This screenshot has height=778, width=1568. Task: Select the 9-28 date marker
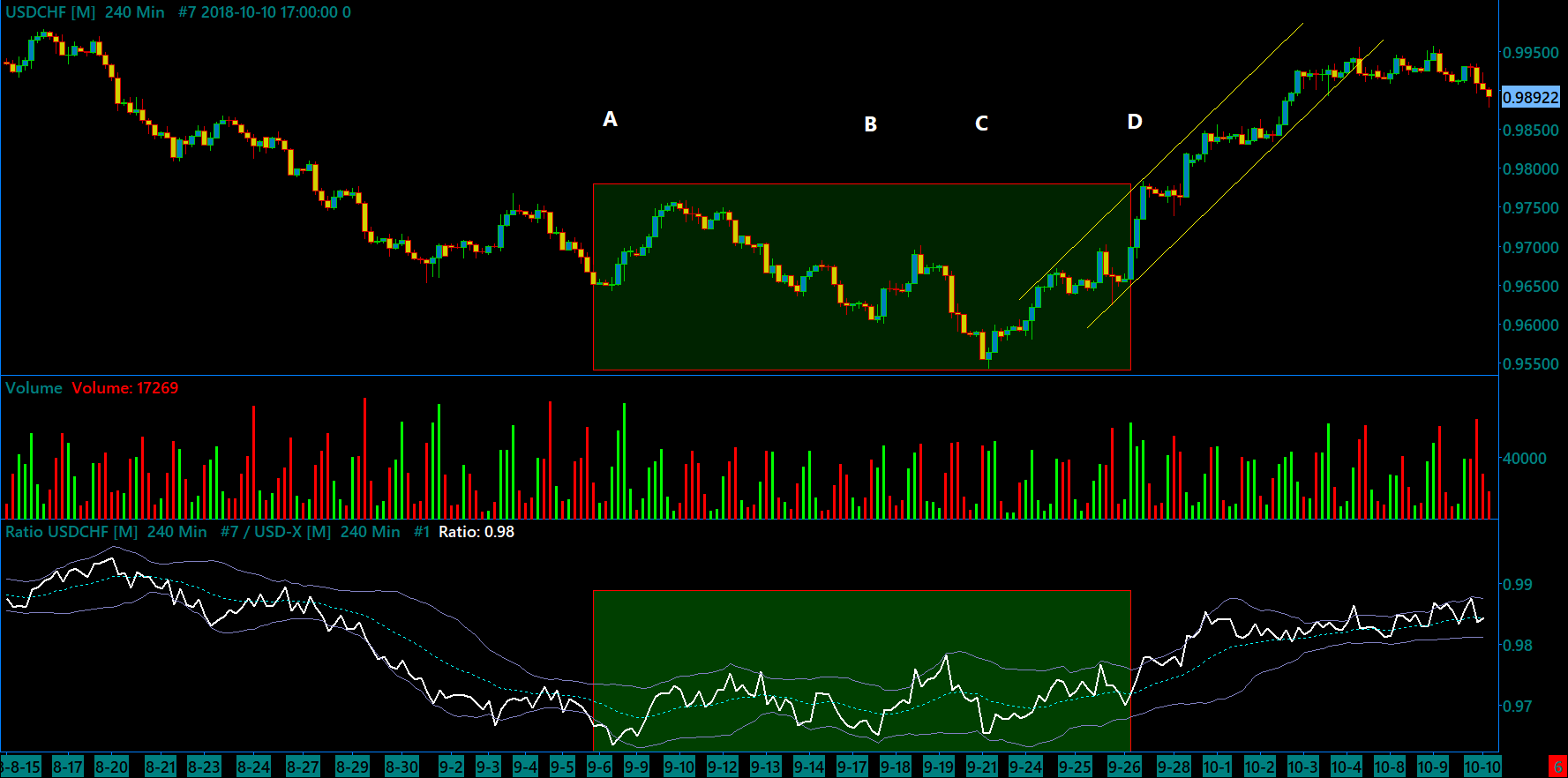(x=1174, y=767)
